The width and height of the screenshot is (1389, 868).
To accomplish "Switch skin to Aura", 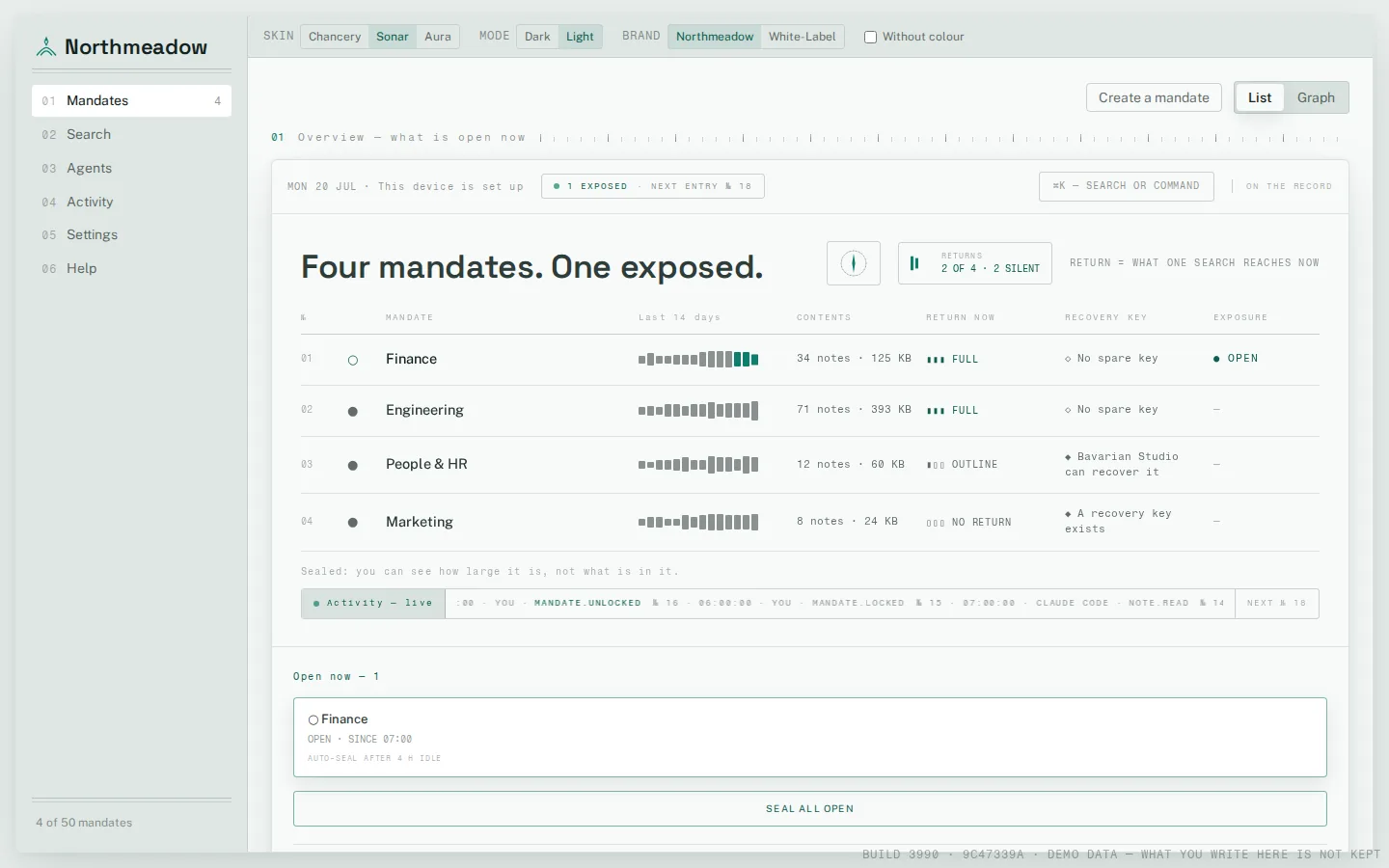I will click(x=438, y=37).
